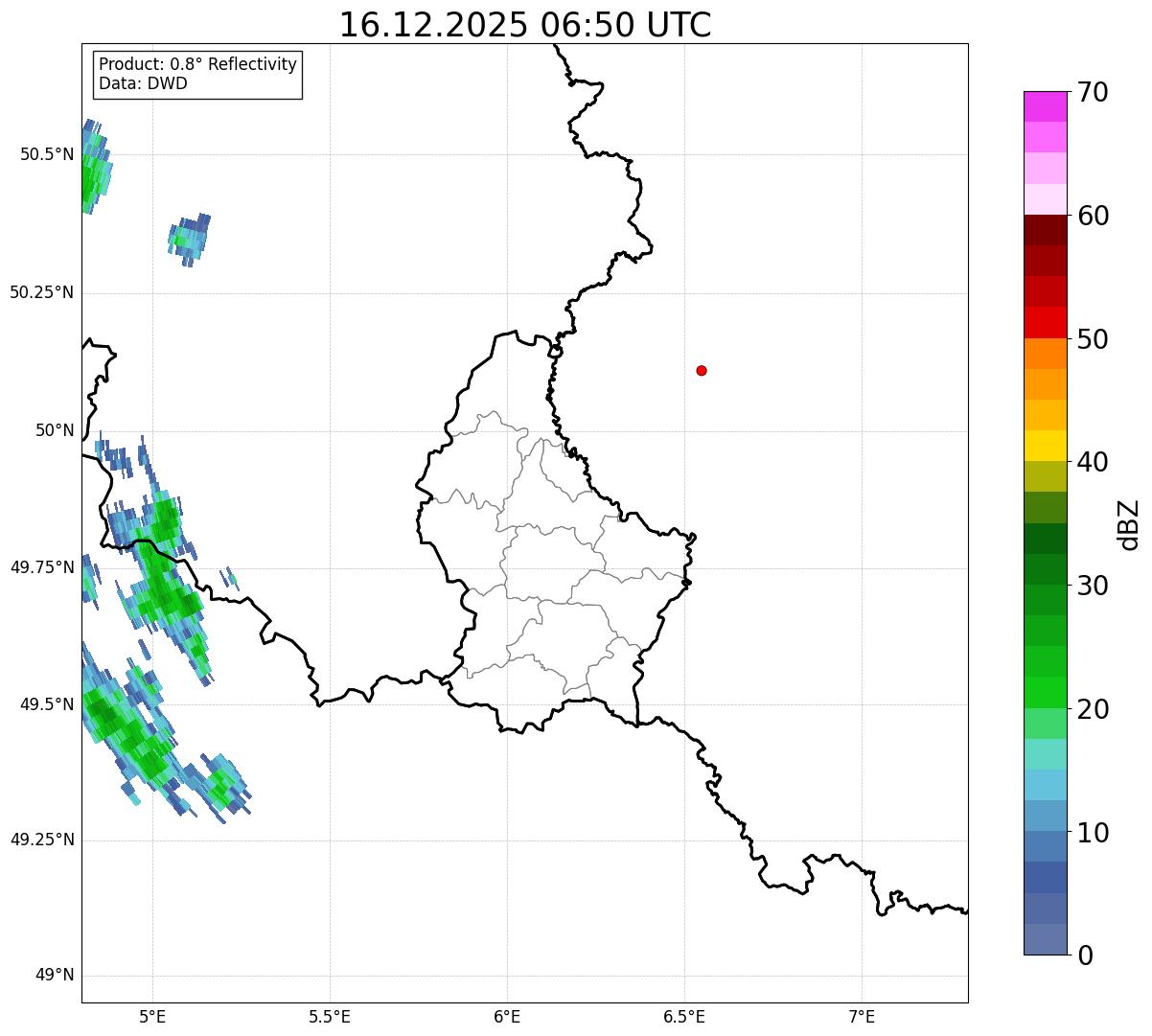Pick the slate-blue swatch just above 0 dBZ
The height and width of the screenshot is (1036, 1152).
[x=1046, y=939]
